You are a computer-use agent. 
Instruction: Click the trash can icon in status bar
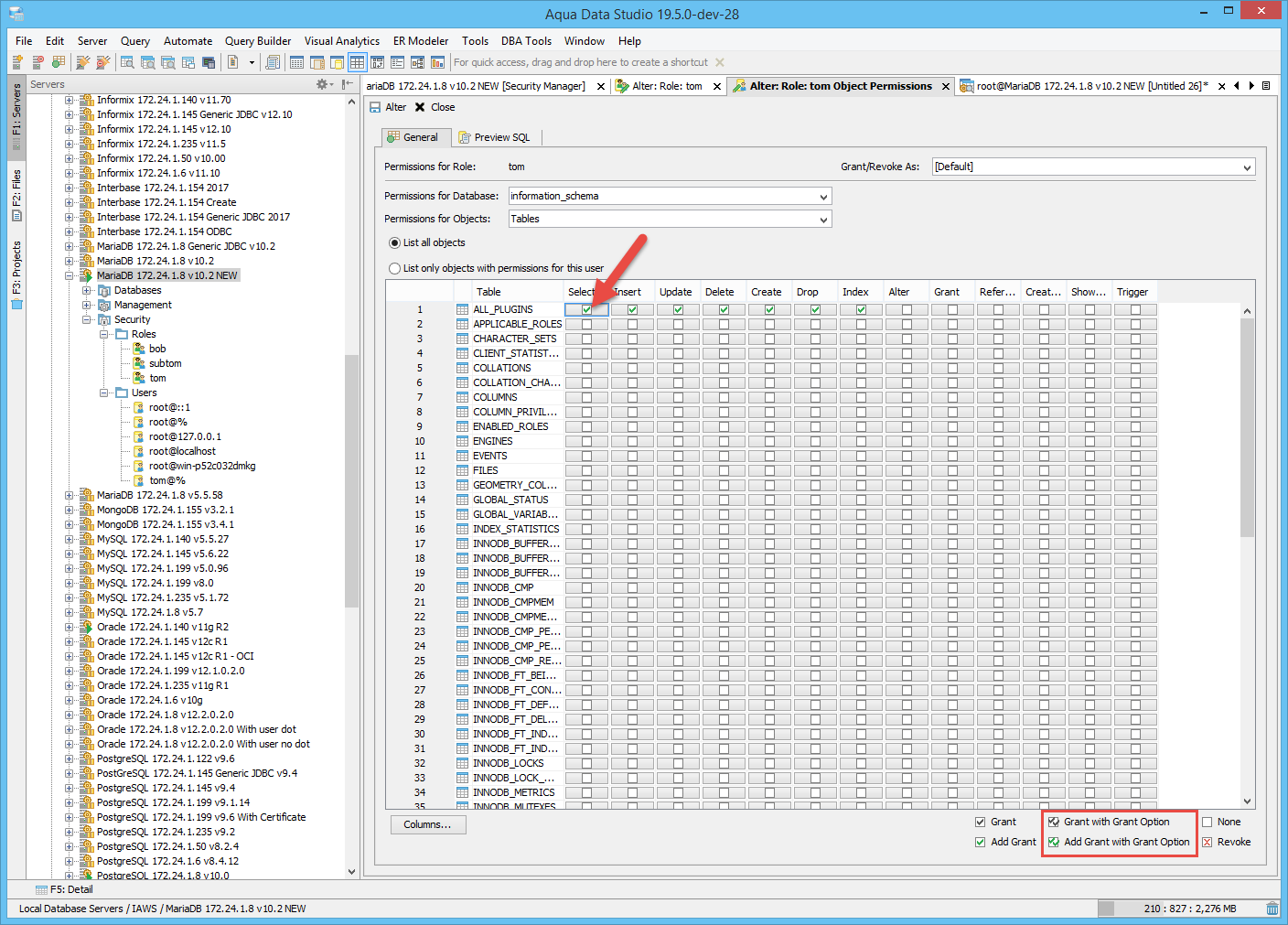coord(1272,909)
